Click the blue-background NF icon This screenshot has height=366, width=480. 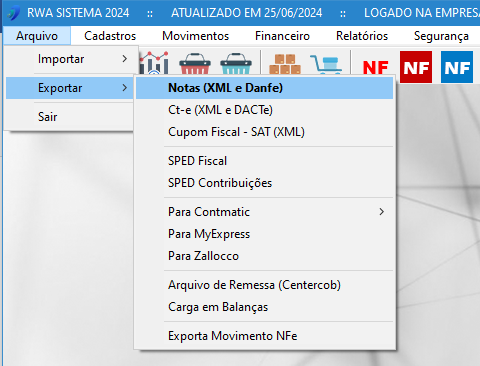[457, 67]
